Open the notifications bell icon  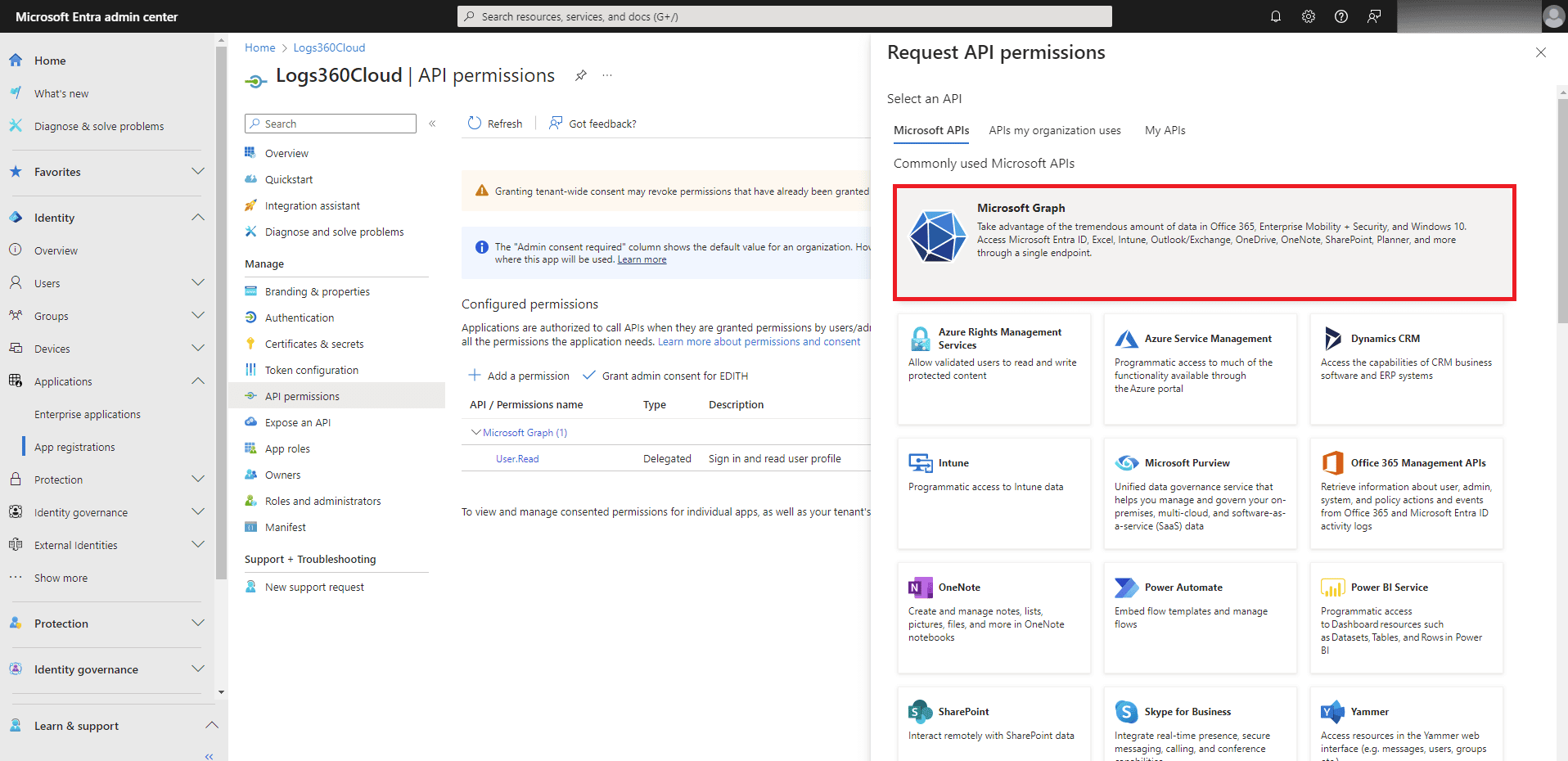[1276, 16]
